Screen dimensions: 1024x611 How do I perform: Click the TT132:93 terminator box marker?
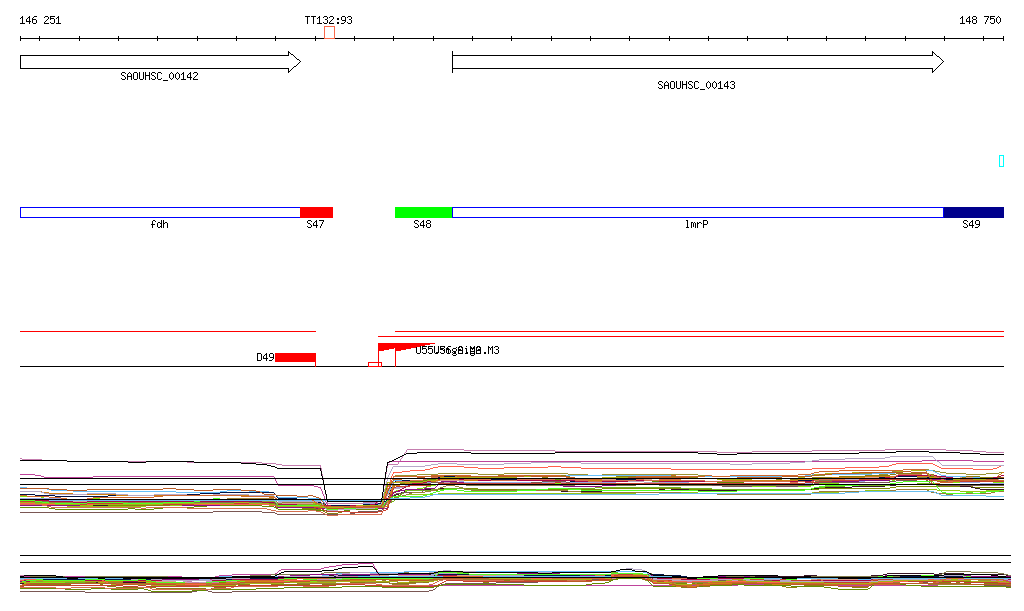(329, 33)
